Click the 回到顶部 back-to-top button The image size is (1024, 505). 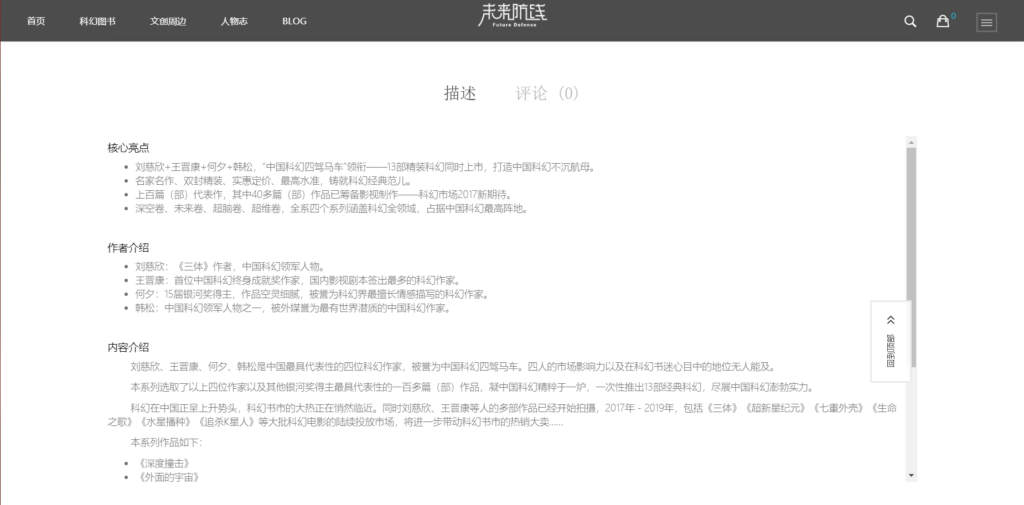tap(891, 341)
